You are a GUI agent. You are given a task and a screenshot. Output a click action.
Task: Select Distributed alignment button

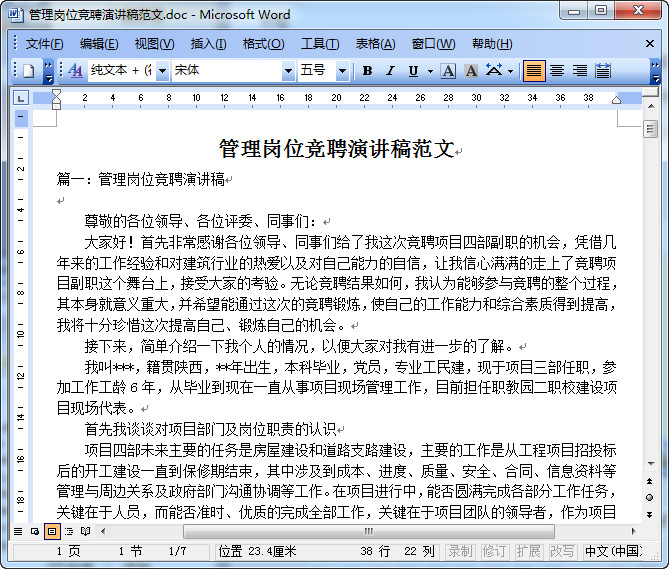click(x=602, y=71)
